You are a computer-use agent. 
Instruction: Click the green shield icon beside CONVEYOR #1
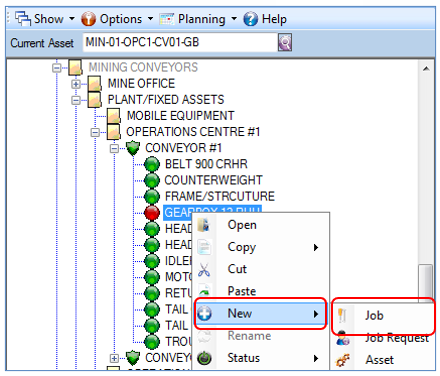click(x=133, y=148)
